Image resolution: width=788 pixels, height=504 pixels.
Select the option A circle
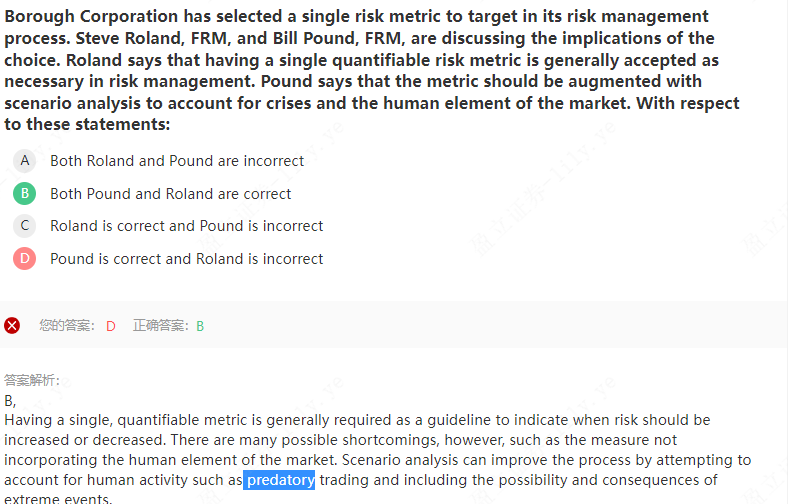(24, 161)
